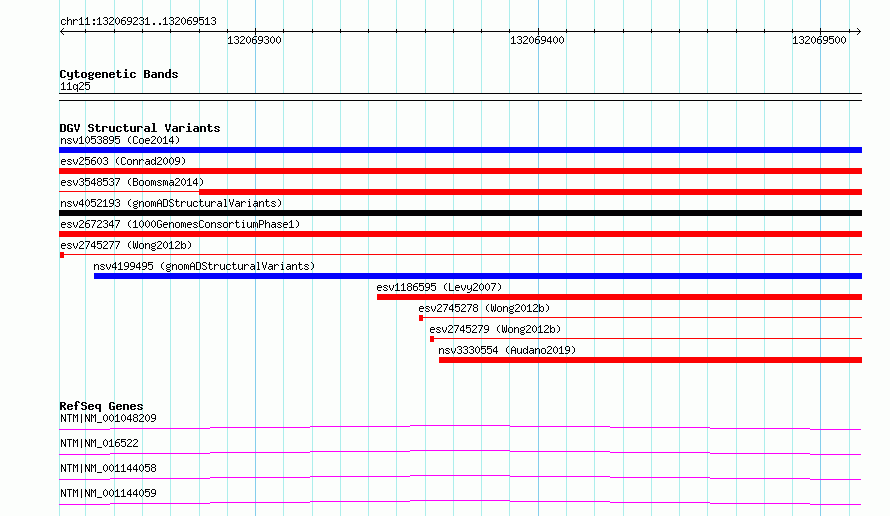Select the esv1186595 (Levy2007) red bar

(619, 297)
